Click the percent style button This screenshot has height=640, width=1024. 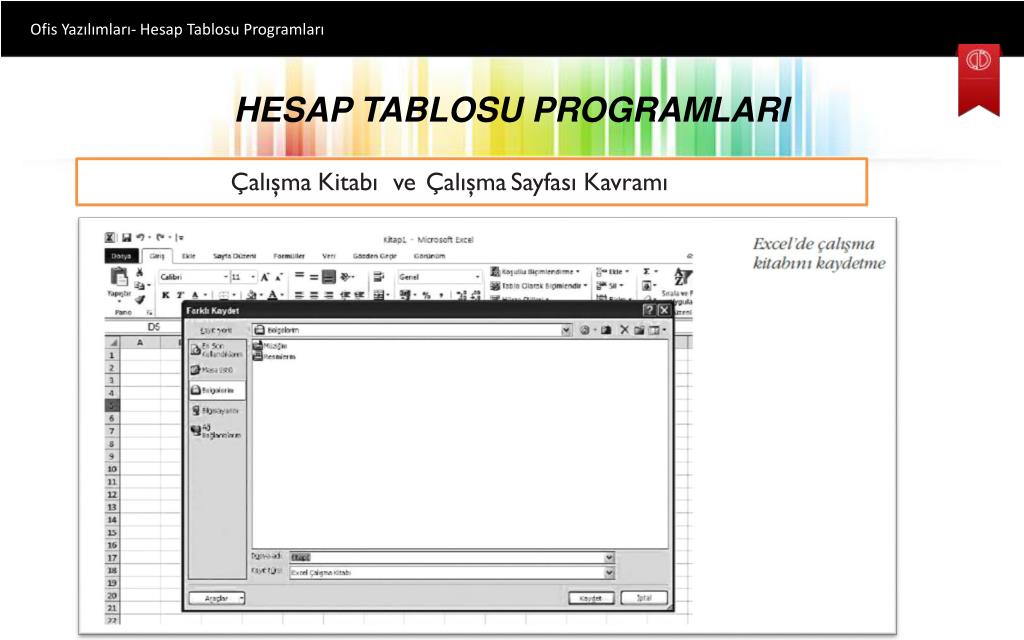pos(426,295)
